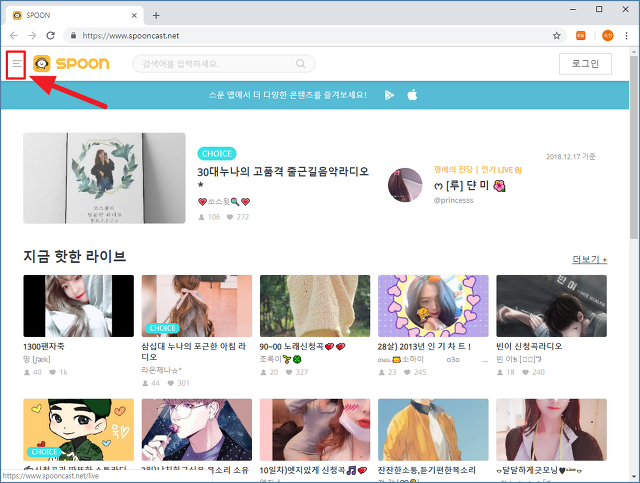
Task: Reload the page with the refresh icon
Action: pos(51,36)
